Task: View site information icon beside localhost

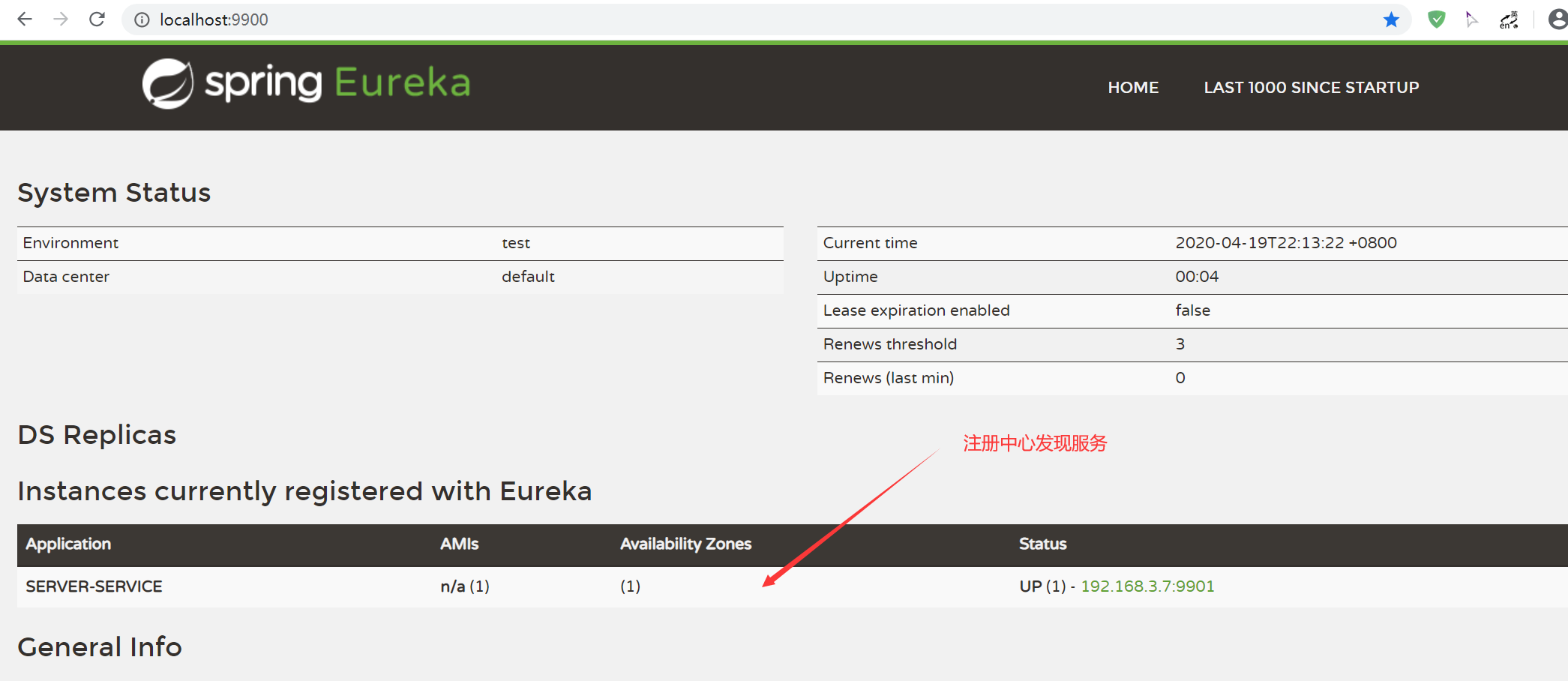Action: (x=142, y=20)
